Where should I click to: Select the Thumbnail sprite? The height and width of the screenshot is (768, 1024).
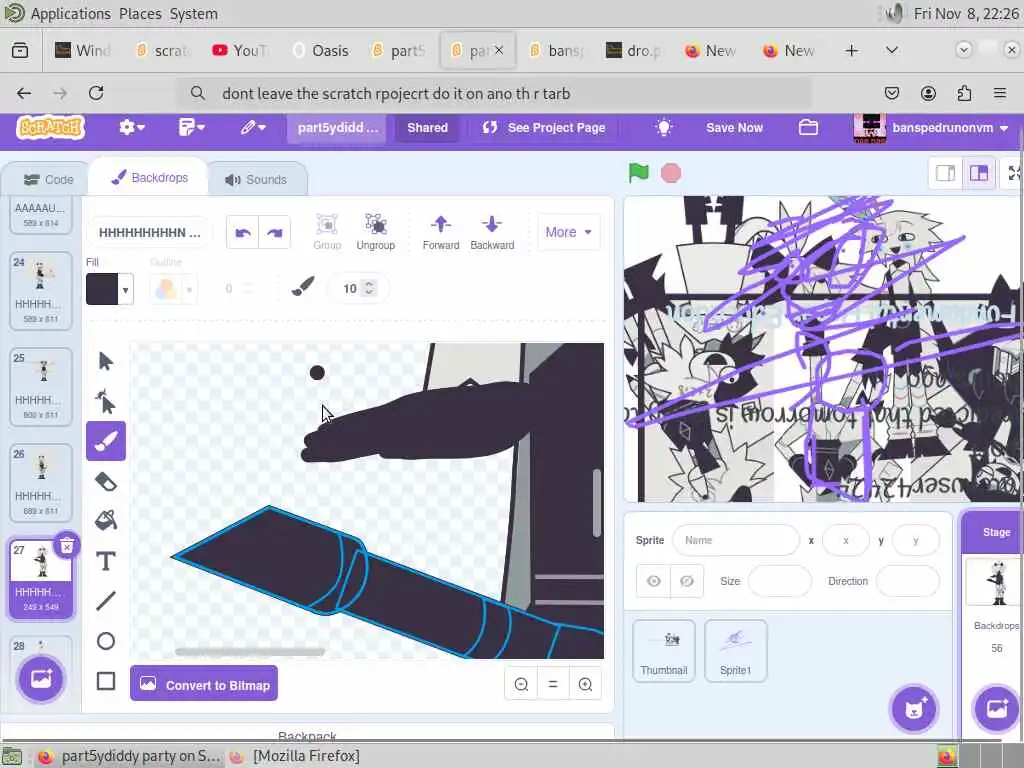click(x=664, y=650)
